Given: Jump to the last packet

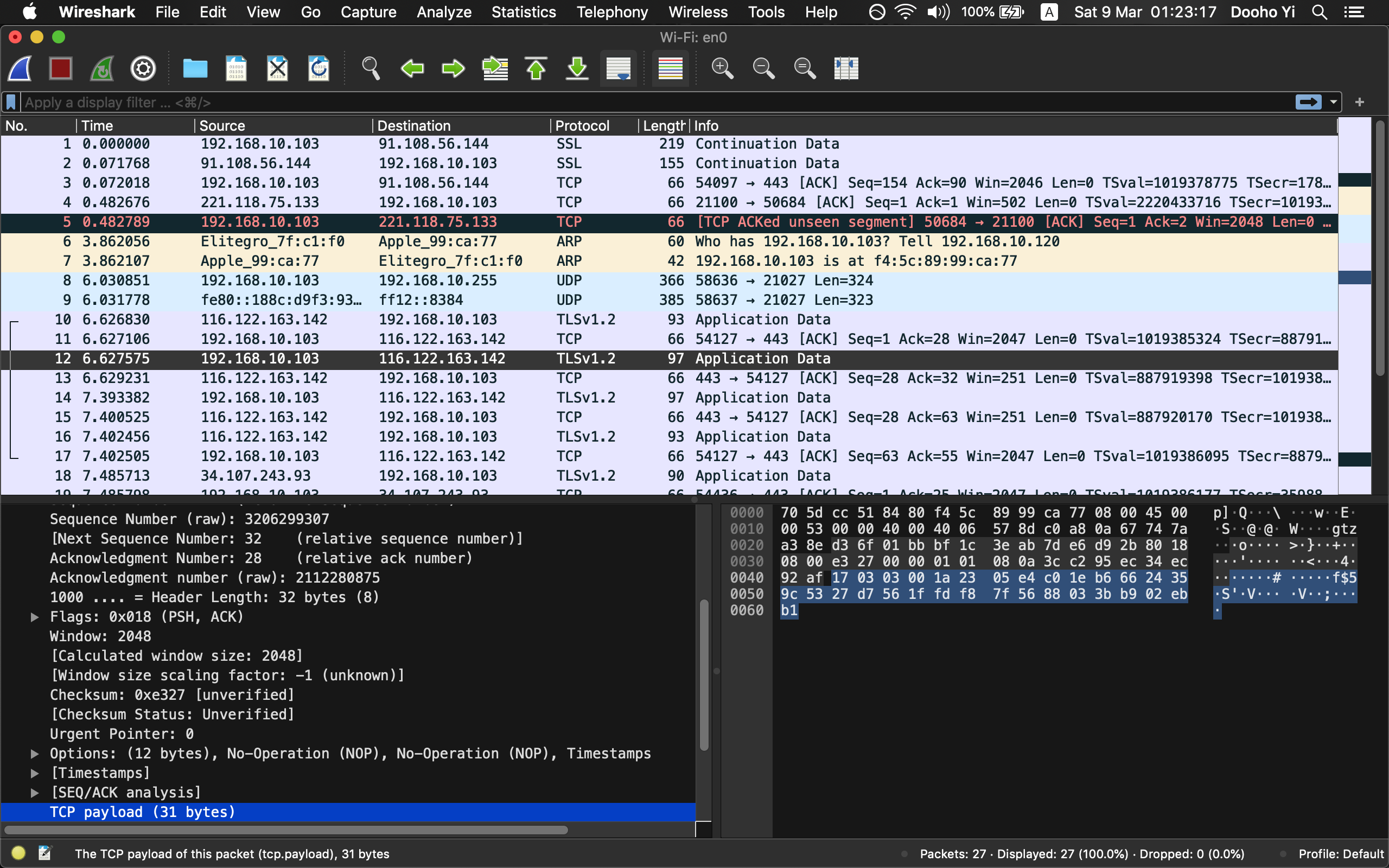Looking at the screenshot, I should tap(577, 68).
